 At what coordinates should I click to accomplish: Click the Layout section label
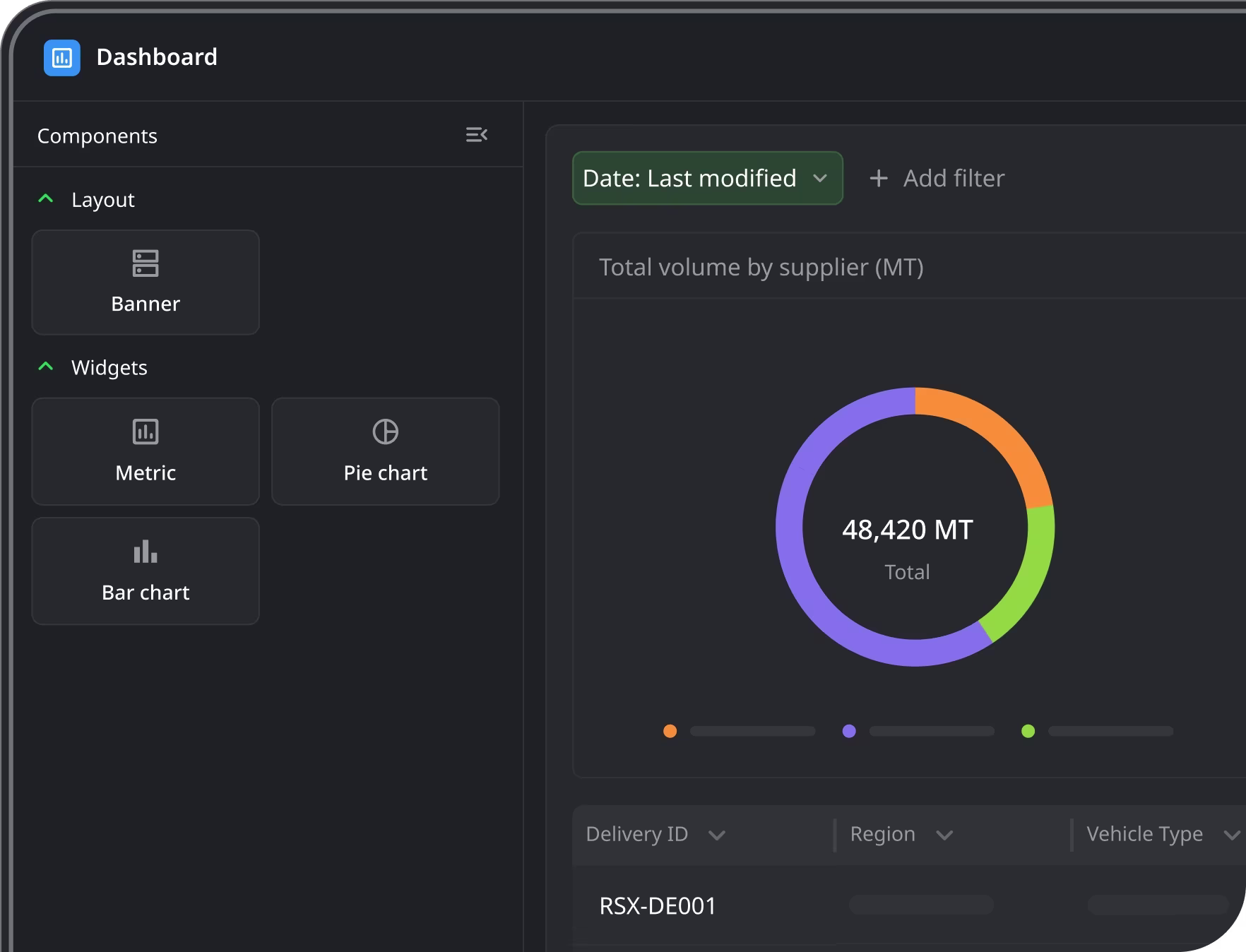(x=103, y=200)
